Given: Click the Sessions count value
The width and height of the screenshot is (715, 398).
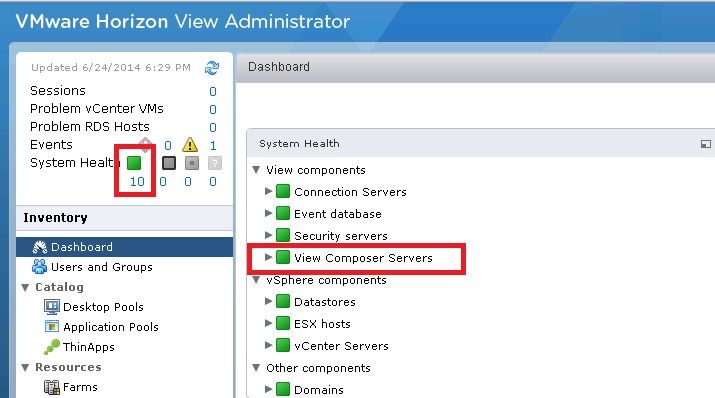Looking at the screenshot, I should point(213,92).
